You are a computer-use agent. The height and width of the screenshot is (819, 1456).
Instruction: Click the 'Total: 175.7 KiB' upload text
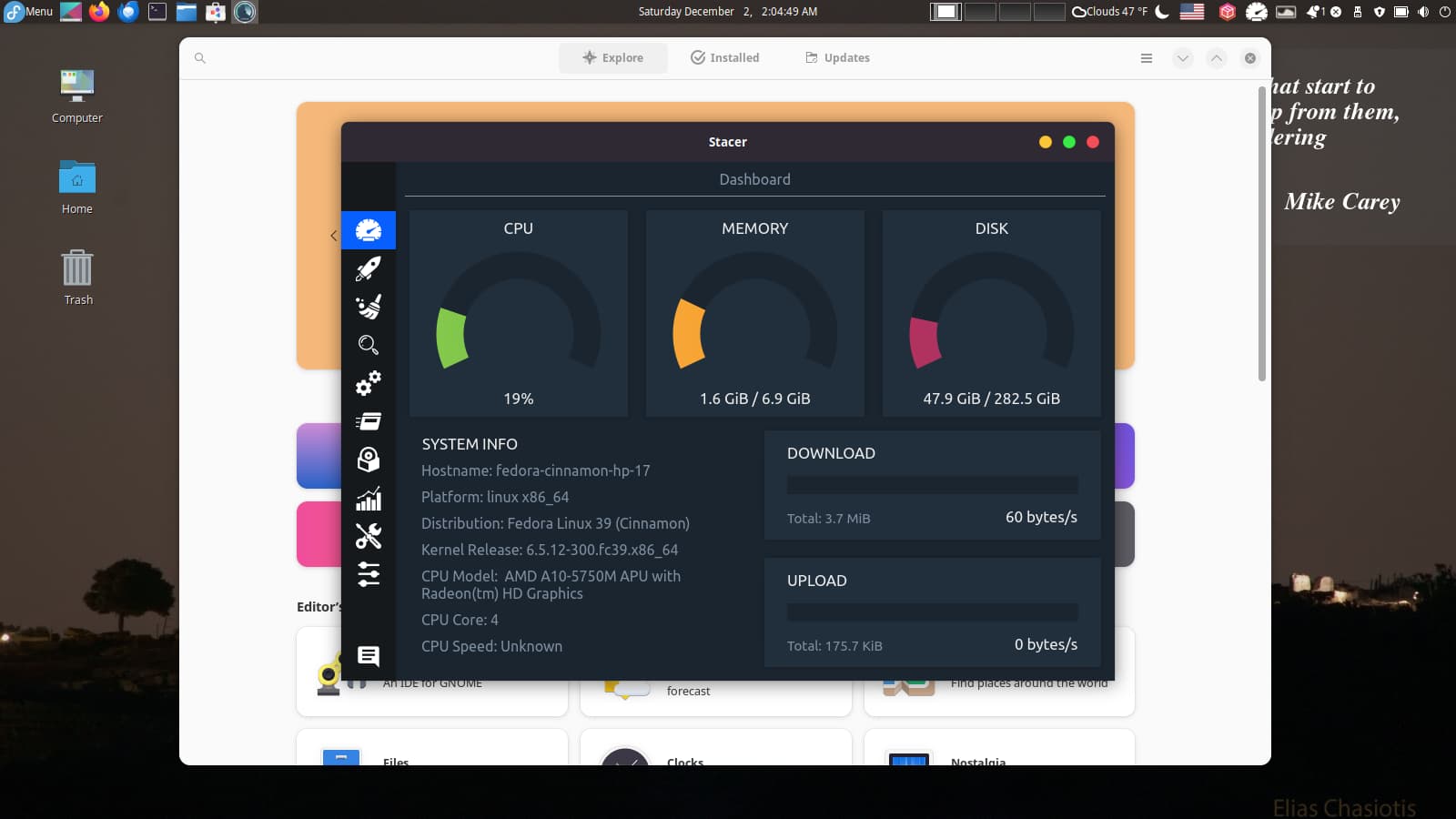point(834,646)
